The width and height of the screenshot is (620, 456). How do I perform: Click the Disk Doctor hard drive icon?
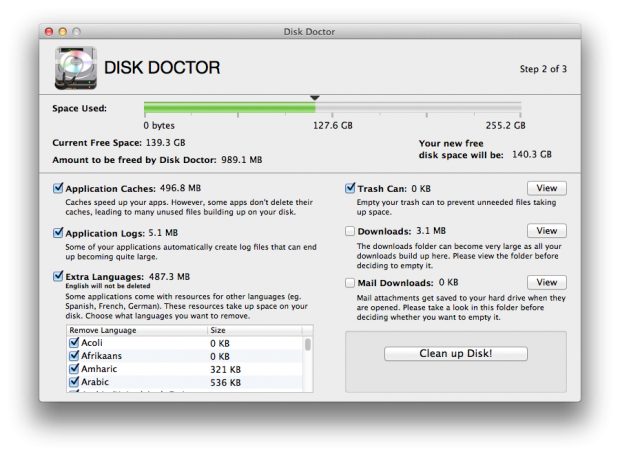[x=76, y=68]
